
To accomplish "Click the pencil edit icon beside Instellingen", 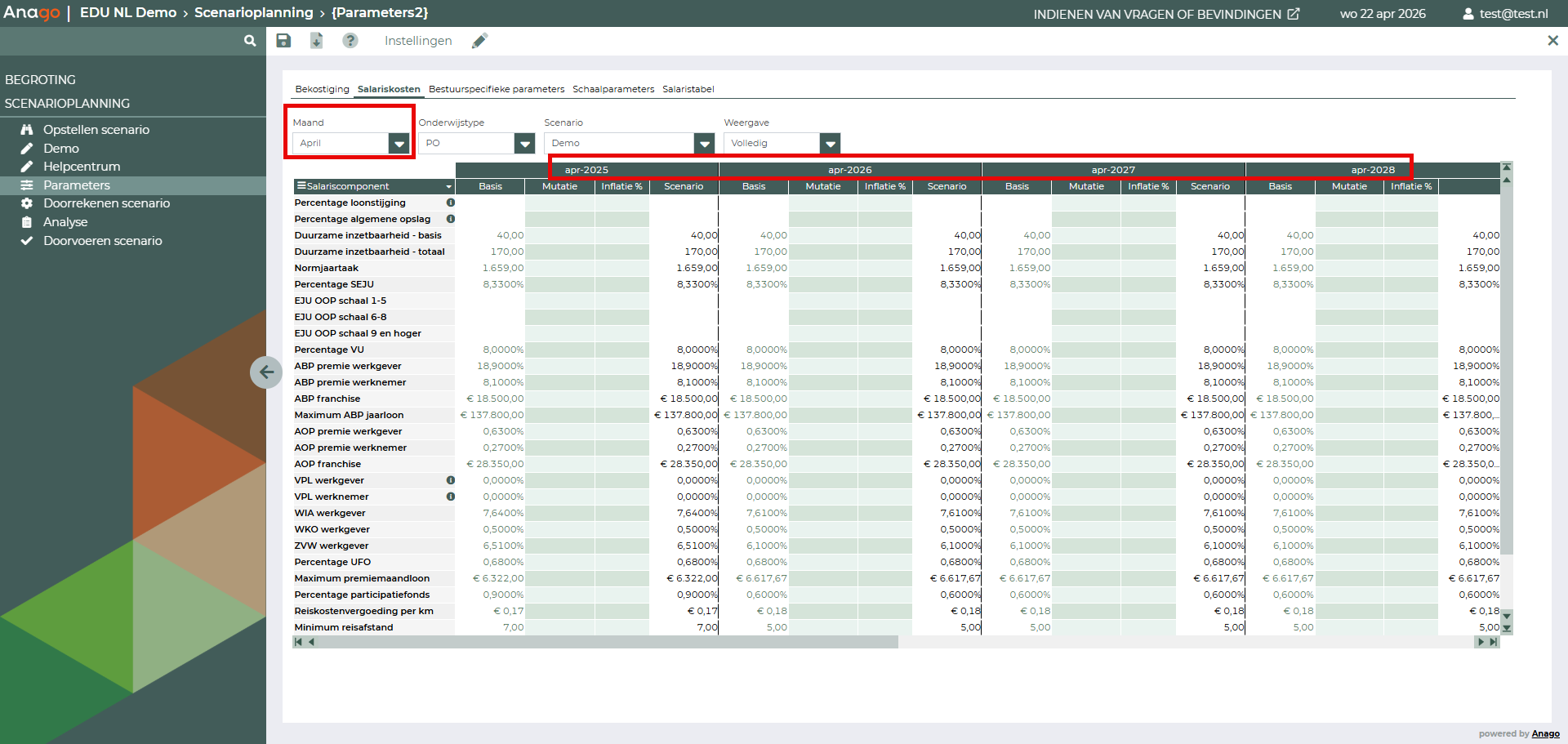I will tap(479, 41).
